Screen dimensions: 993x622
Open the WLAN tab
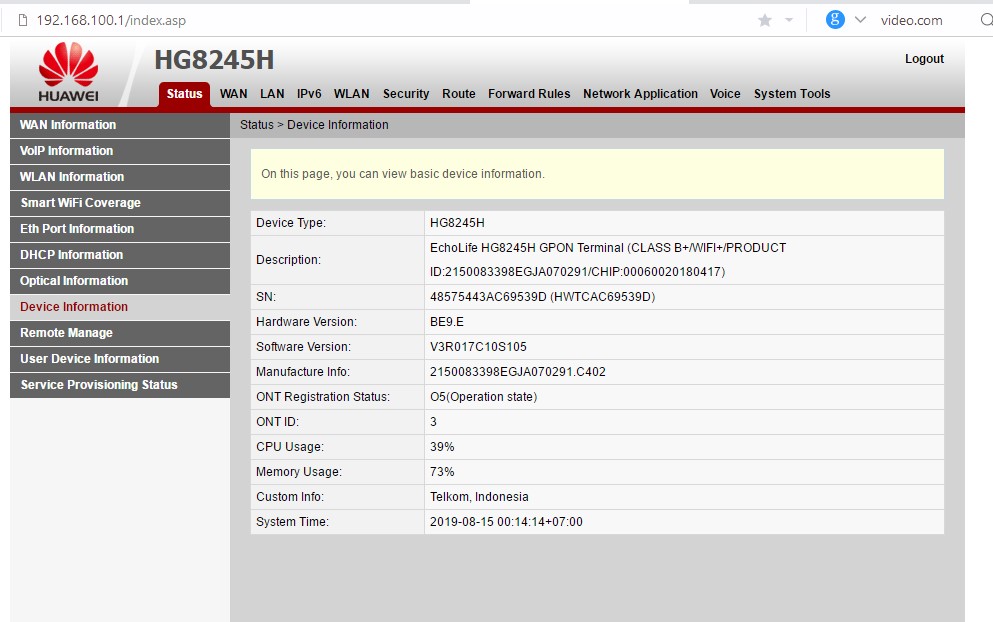351,94
